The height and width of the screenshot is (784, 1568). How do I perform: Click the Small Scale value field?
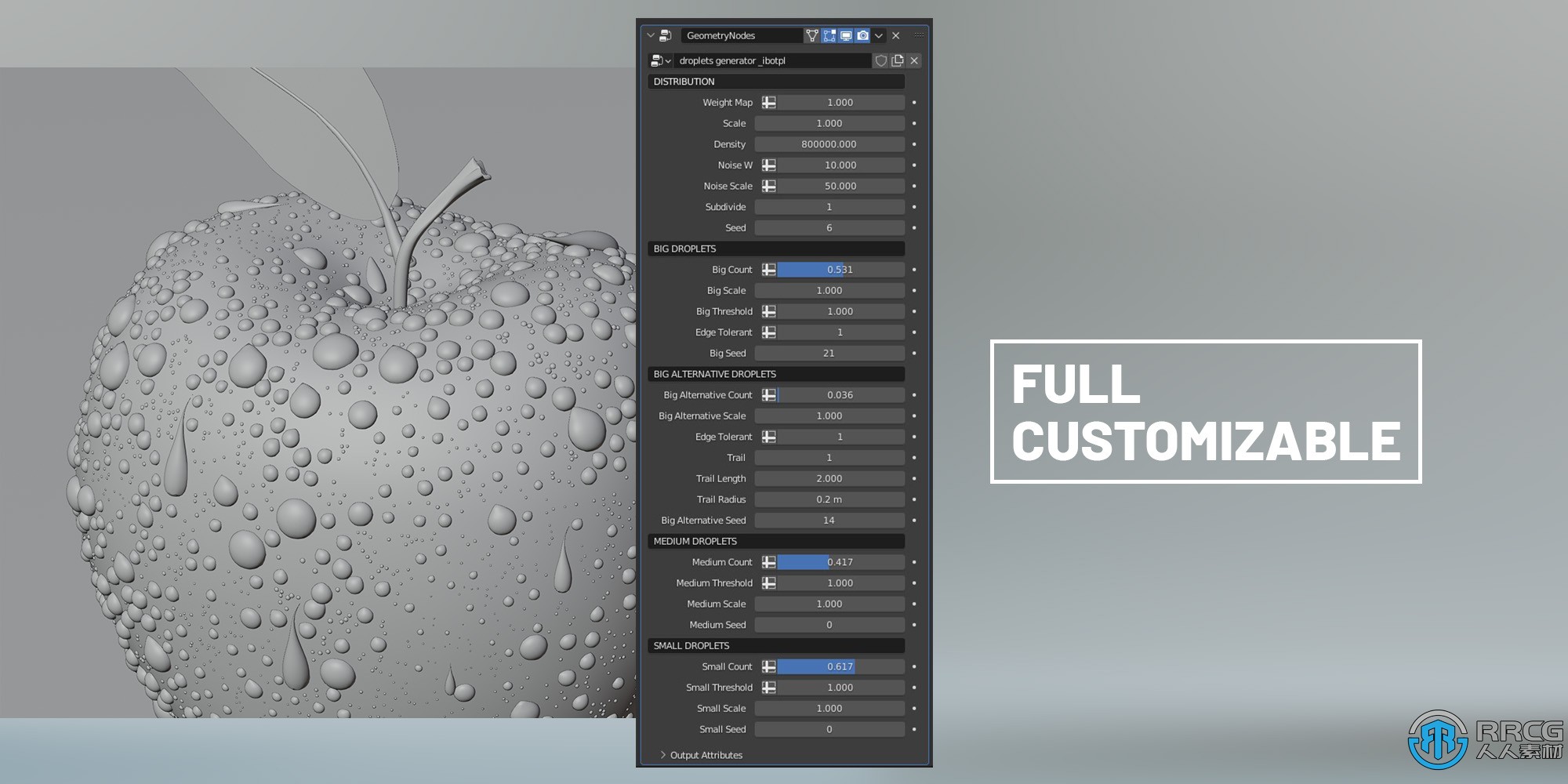(829, 709)
